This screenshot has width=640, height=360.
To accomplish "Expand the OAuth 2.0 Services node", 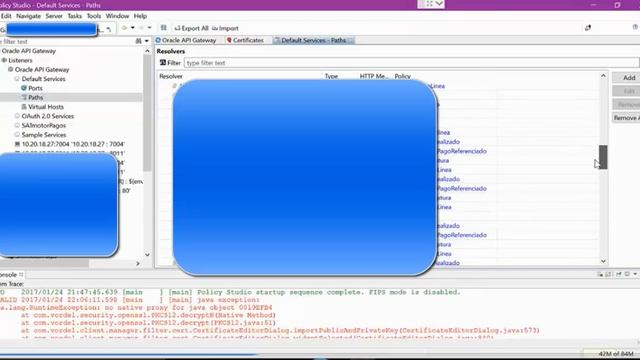I will click(x=17, y=116).
